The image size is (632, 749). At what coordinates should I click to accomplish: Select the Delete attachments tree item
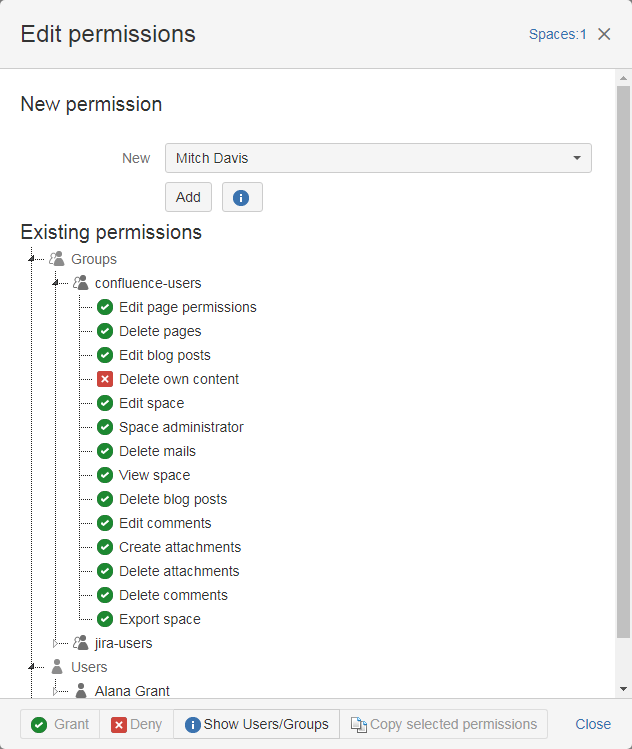click(x=179, y=571)
